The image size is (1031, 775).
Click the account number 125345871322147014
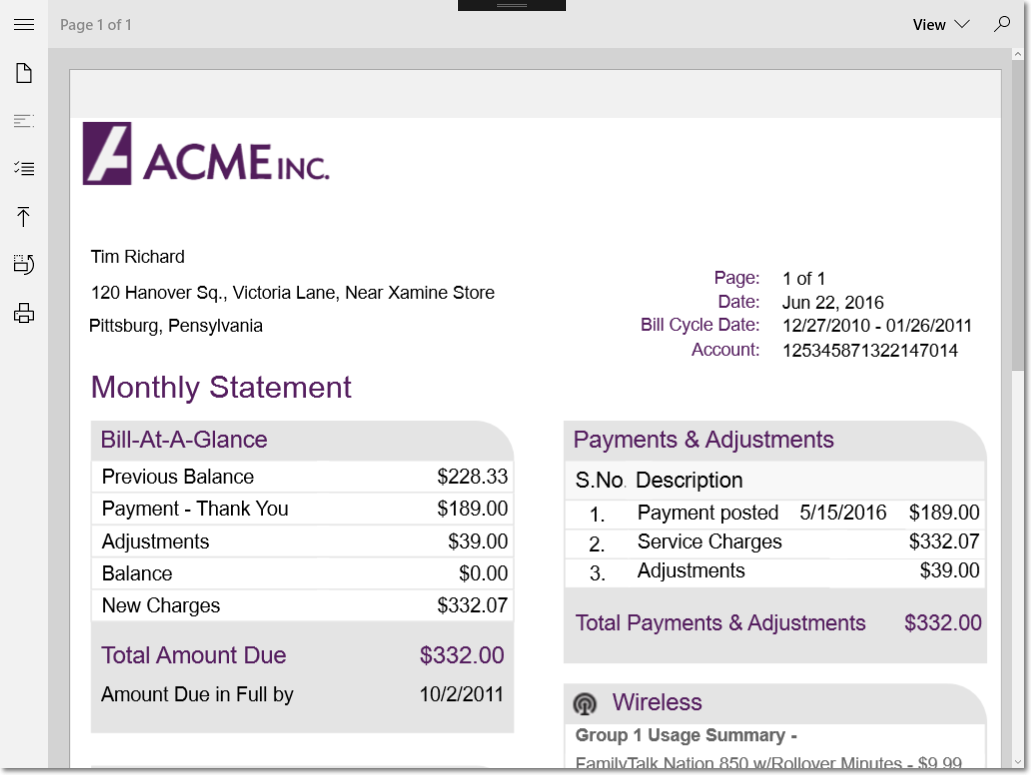pos(870,351)
